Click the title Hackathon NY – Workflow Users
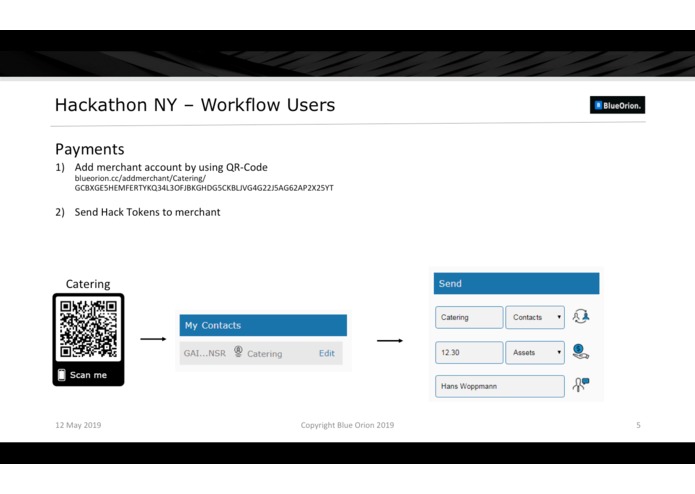The height and width of the screenshot is (494, 695). (x=195, y=105)
